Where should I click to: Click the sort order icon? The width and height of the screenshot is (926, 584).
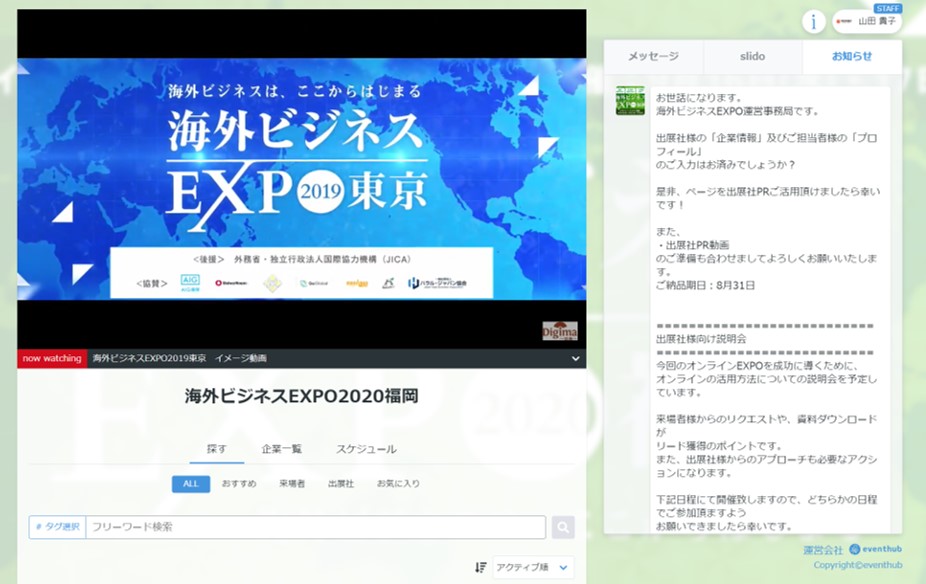tap(481, 567)
